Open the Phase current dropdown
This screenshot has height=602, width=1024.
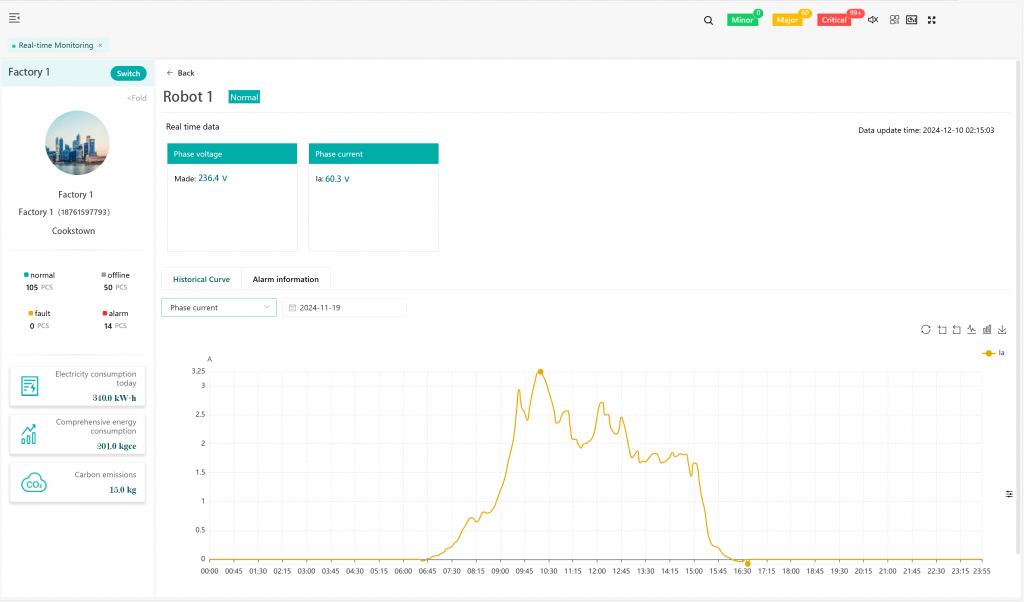[x=218, y=308]
